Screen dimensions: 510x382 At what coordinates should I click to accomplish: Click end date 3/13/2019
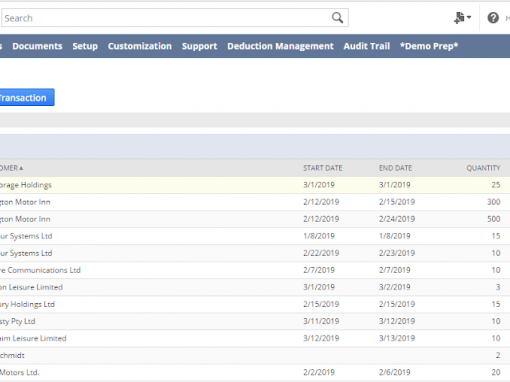point(397,338)
